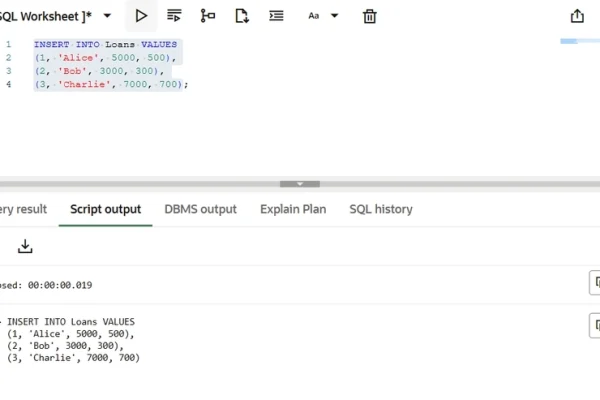The image size is (600, 400).
Task: Go to the Explain Plan tab
Action: point(293,209)
